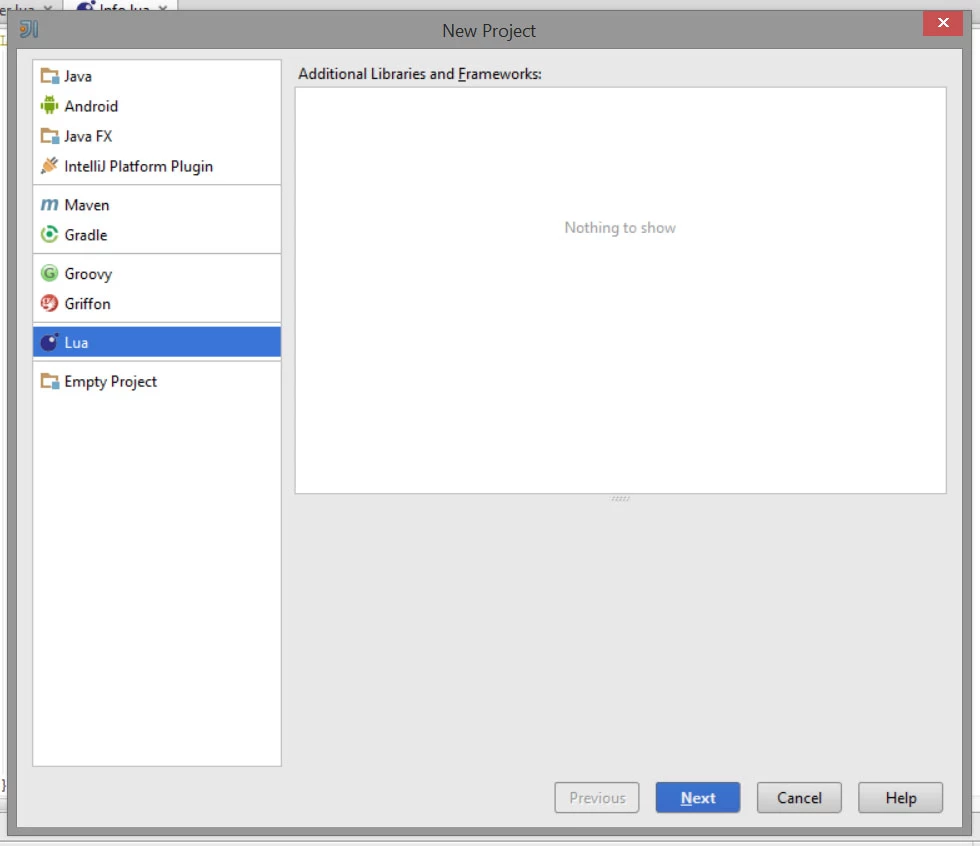Select the Java project type label

point(78,77)
